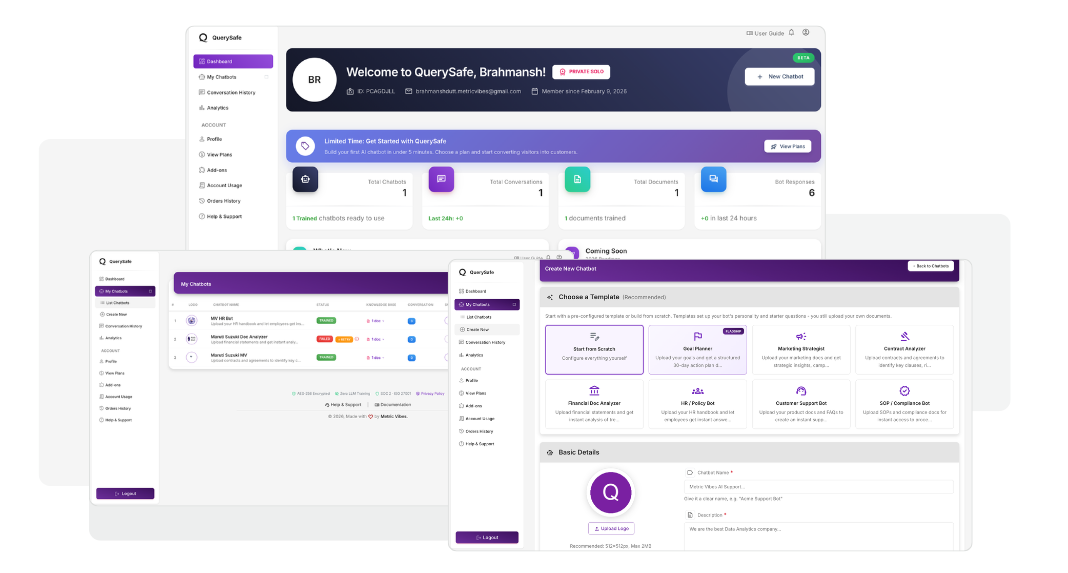
Task: Click the purple Total Conversations icon
Action: point(441,179)
